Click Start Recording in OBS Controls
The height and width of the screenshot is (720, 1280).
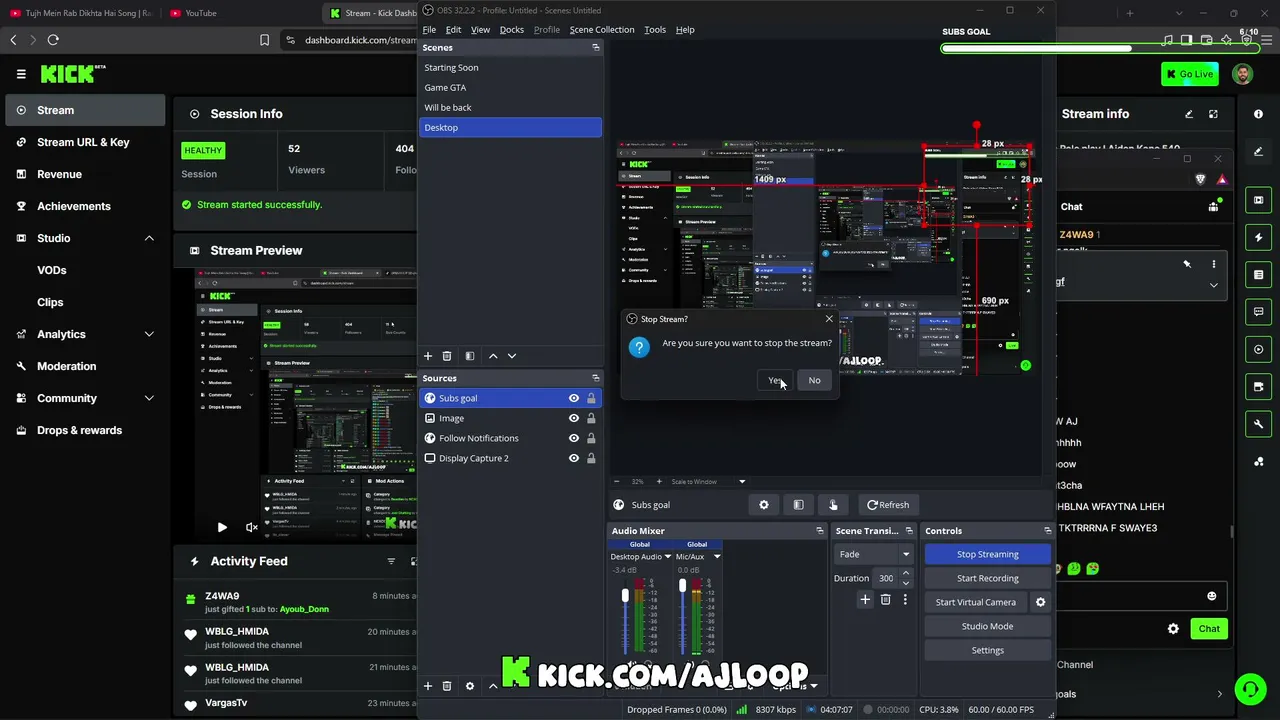pos(987,578)
